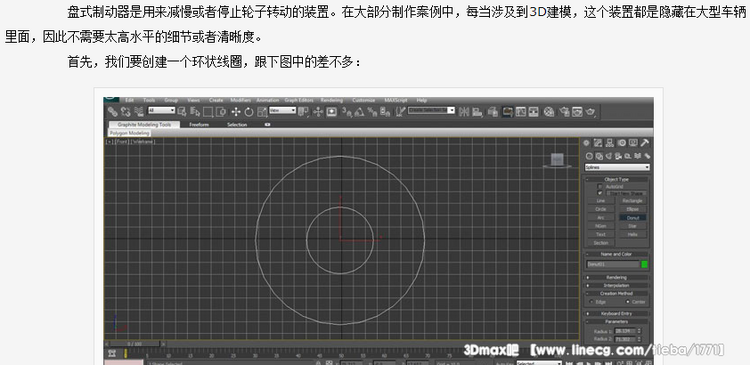The height and width of the screenshot is (365, 750).
Task: Toggle the Angle Snap icon
Action: point(360,112)
